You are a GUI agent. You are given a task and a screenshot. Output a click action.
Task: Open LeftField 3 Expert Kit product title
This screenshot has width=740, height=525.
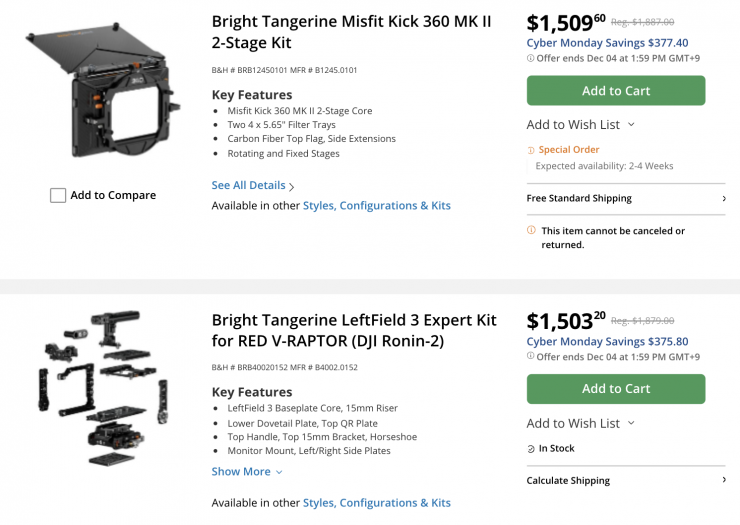pyautogui.click(x=354, y=330)
